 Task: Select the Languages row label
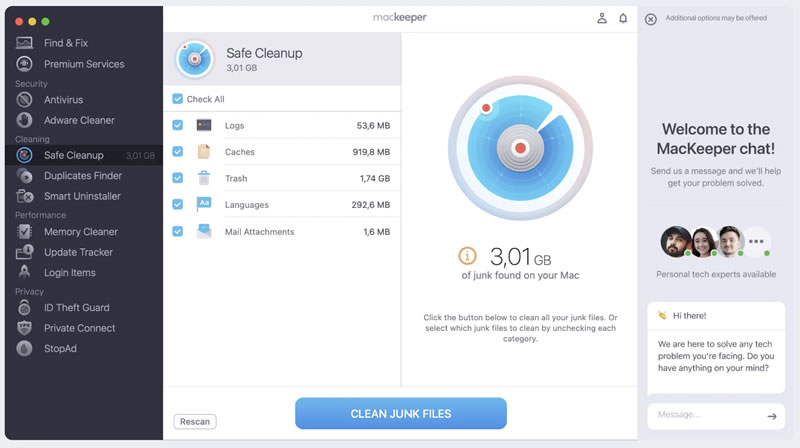coord(246,205)
